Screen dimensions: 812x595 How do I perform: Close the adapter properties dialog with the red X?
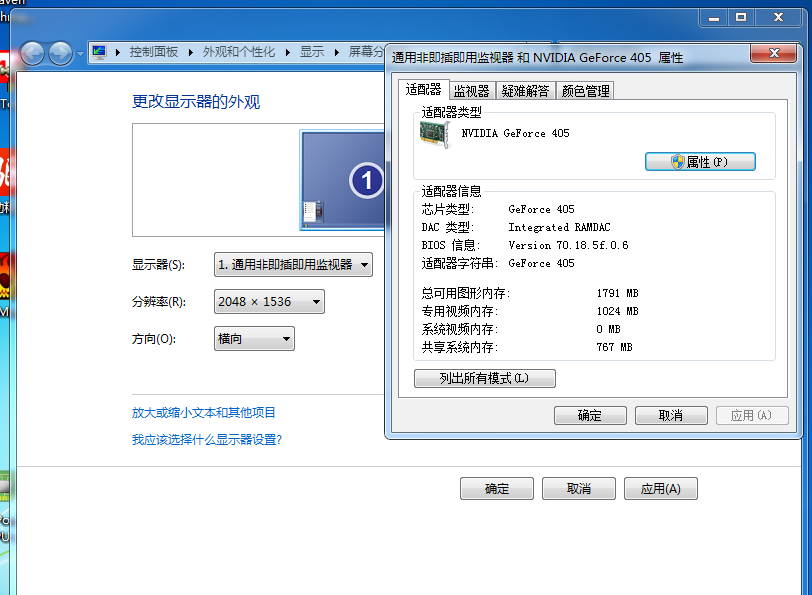[x=775, y=56]
